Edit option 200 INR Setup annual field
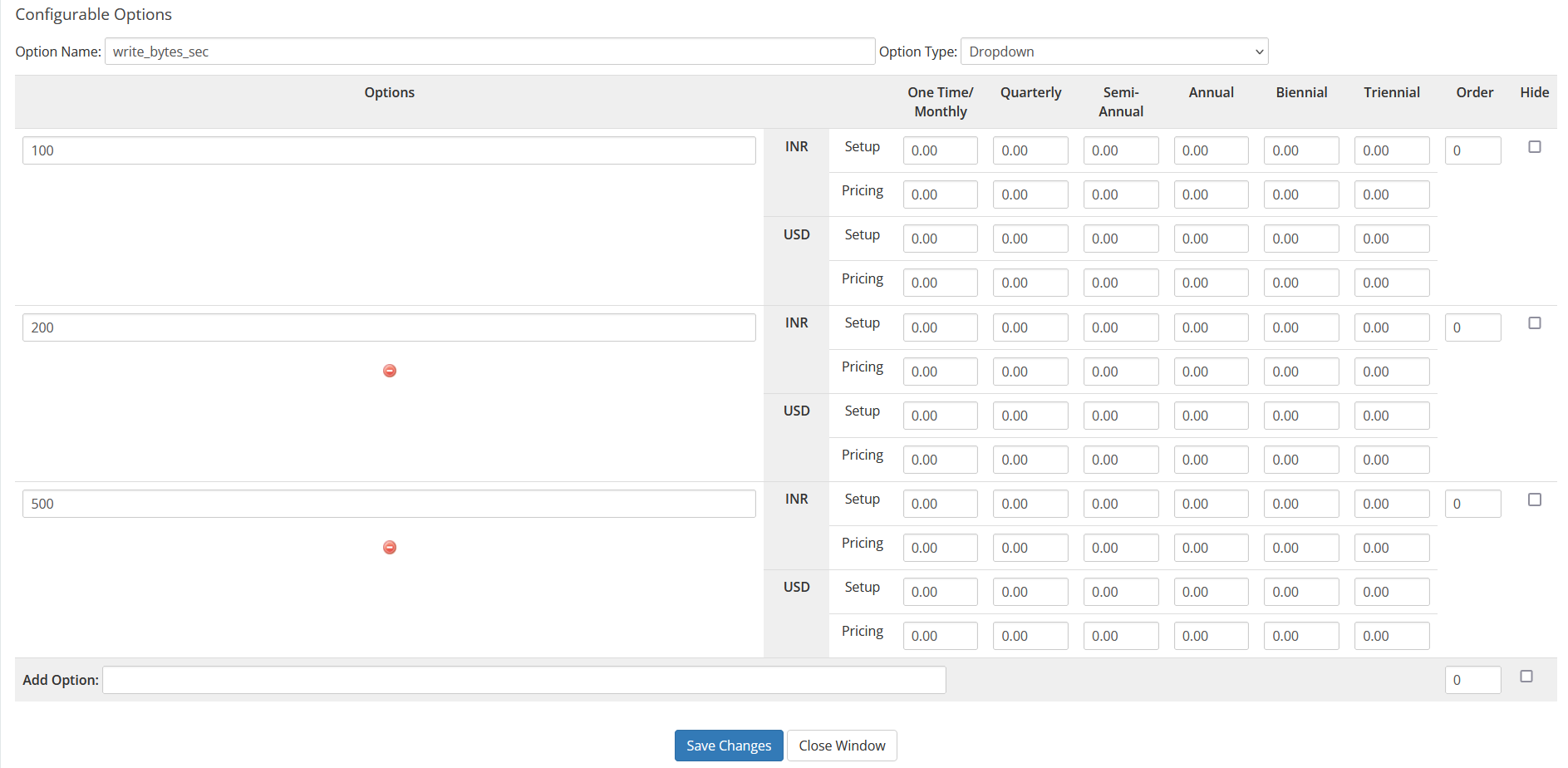 1211,327
